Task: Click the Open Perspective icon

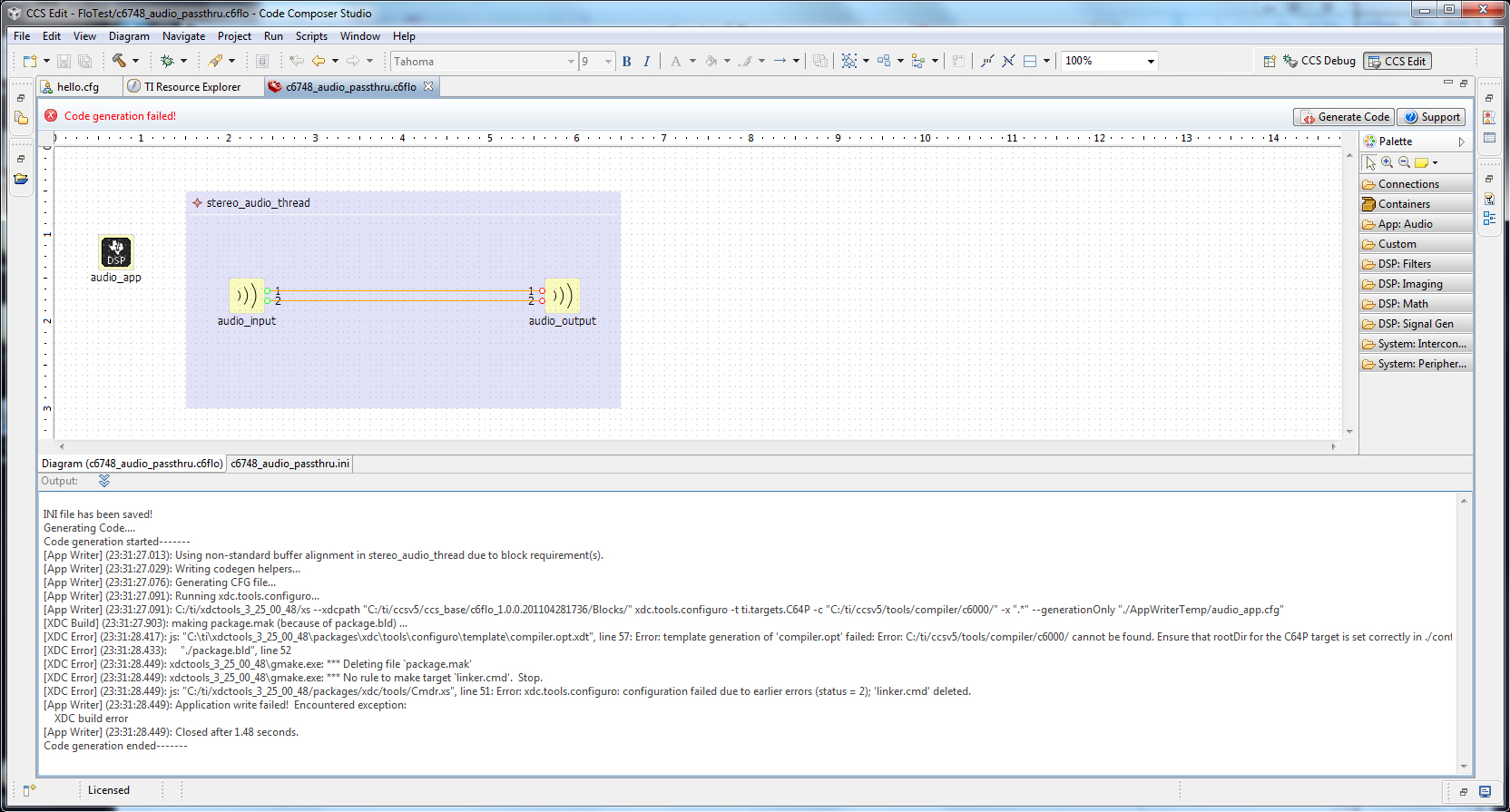Action: pyautogui.click(x=1270, y=61)
